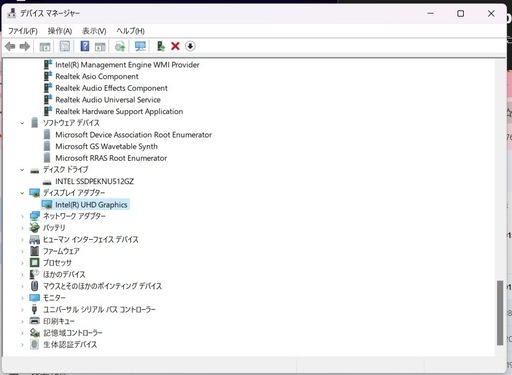Click the ソフトウェア デバイス category label

coord(71,123)
